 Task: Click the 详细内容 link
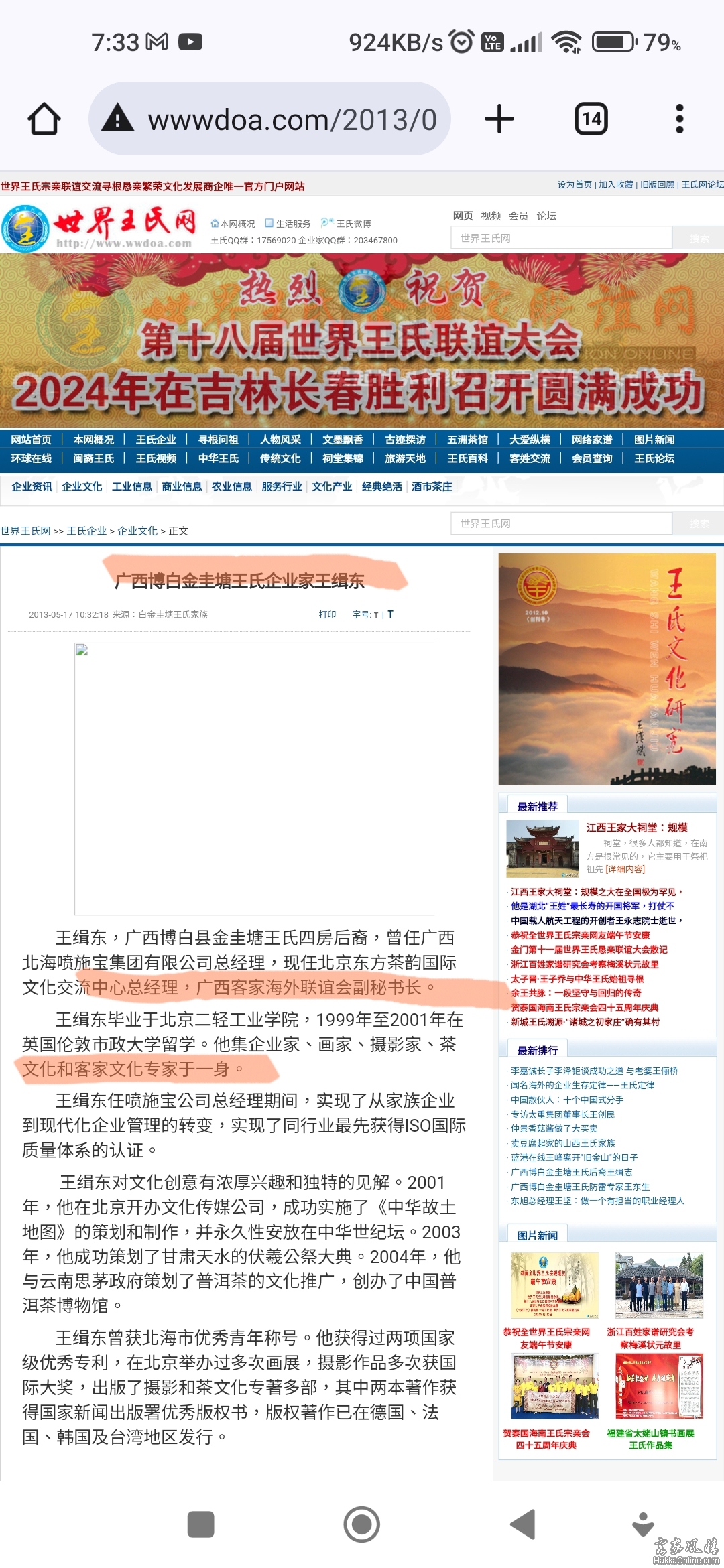[x=625, y=869]
